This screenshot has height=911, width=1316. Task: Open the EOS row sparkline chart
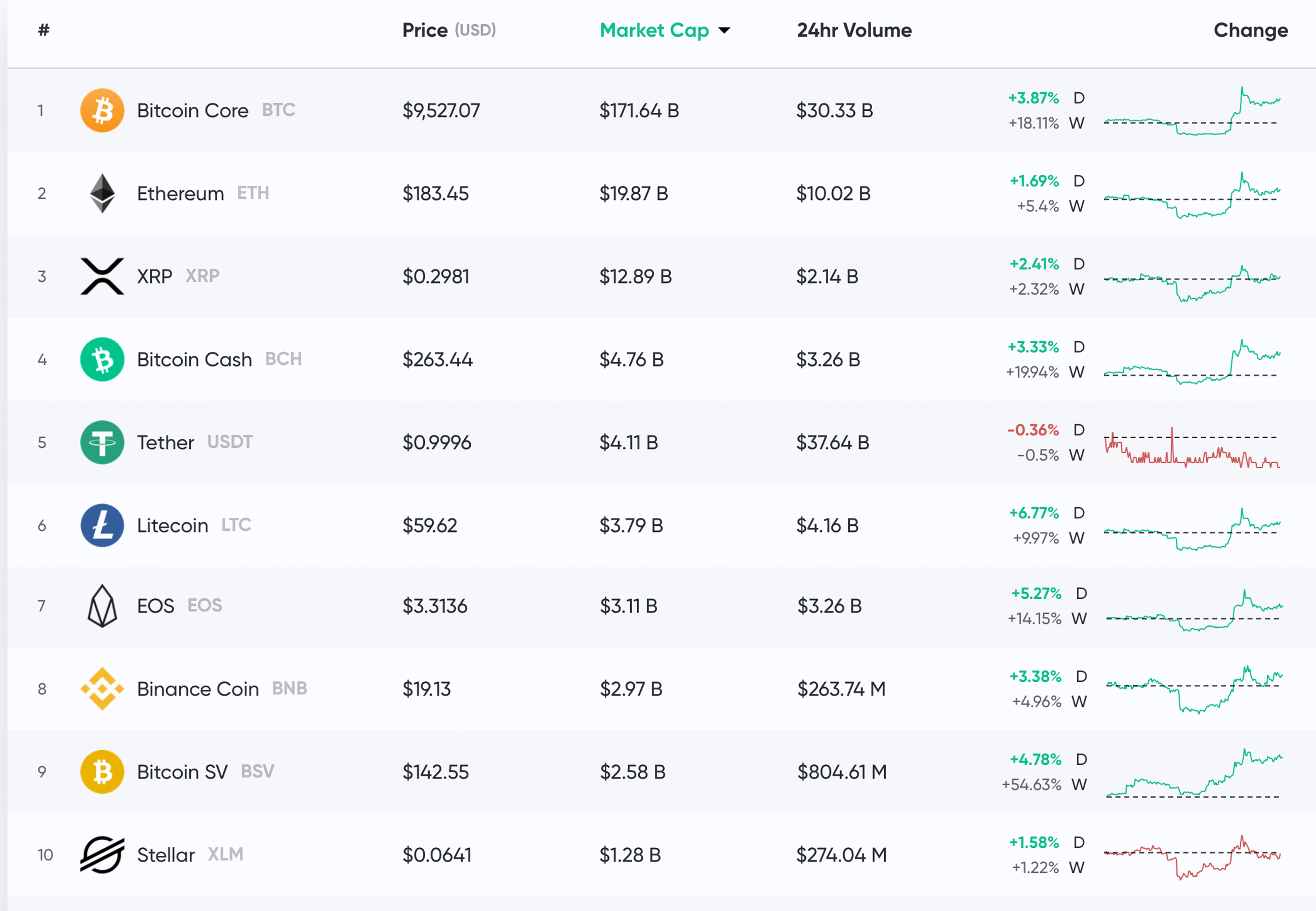[1195, 610]
